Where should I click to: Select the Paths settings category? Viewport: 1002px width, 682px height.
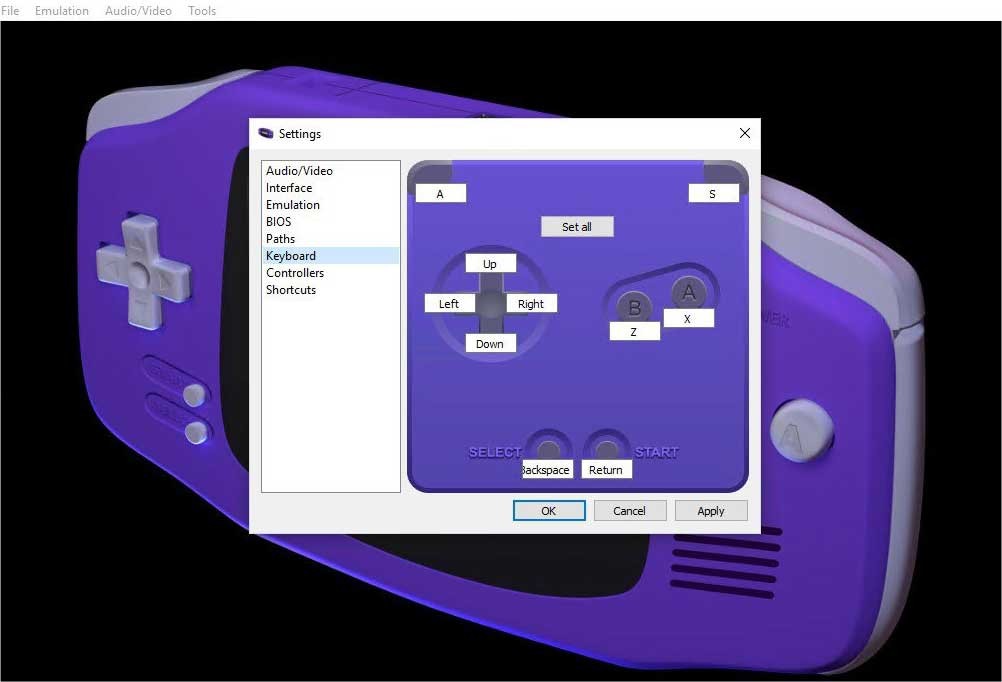coord(281,239)
